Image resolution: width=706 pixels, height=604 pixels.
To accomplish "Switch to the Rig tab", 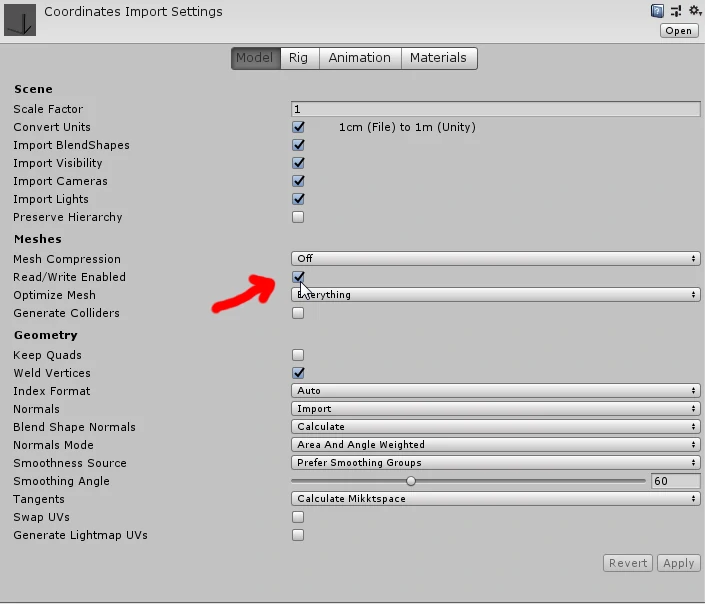I will (x=299, y=58).
